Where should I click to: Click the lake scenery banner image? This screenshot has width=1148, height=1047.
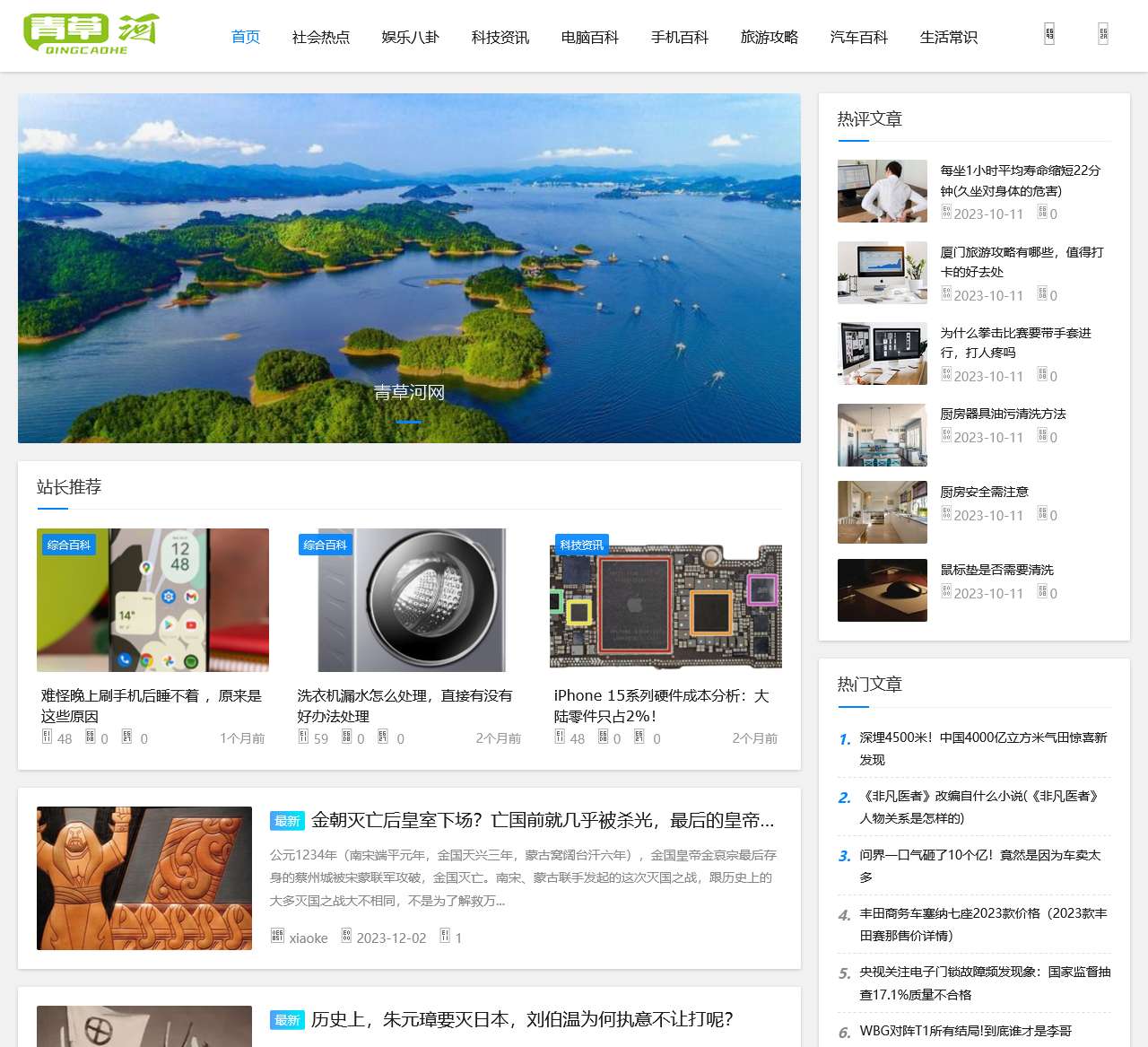click(408, 267)
